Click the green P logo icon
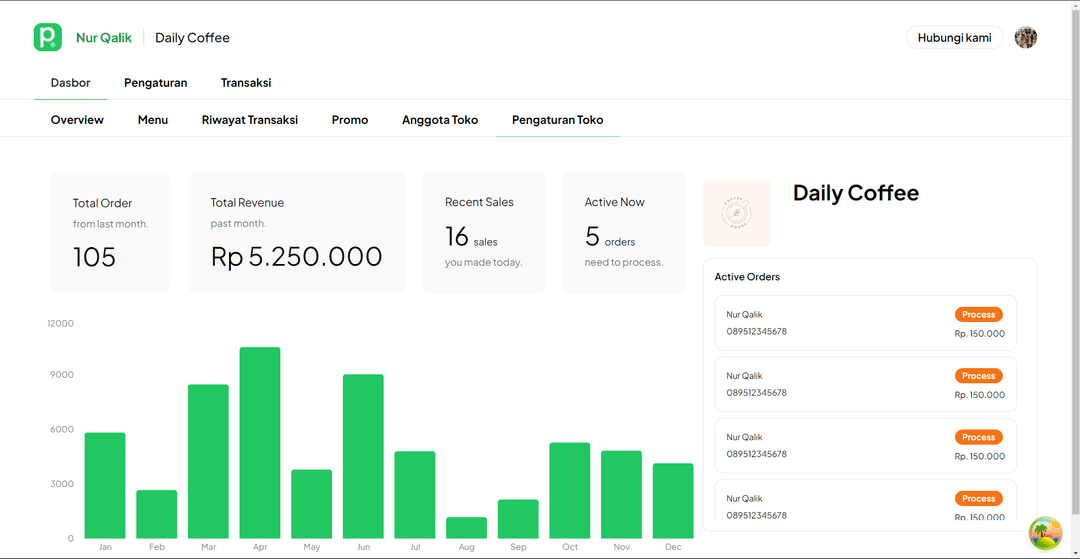The height and width of the screenshot is (559, 1080). click(47, 37)
